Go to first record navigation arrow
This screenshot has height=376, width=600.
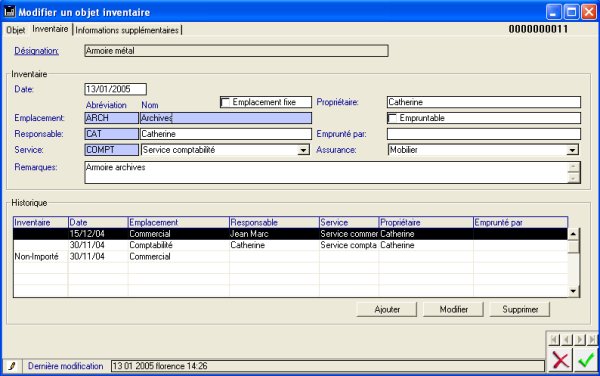click(x=554, y=339)
